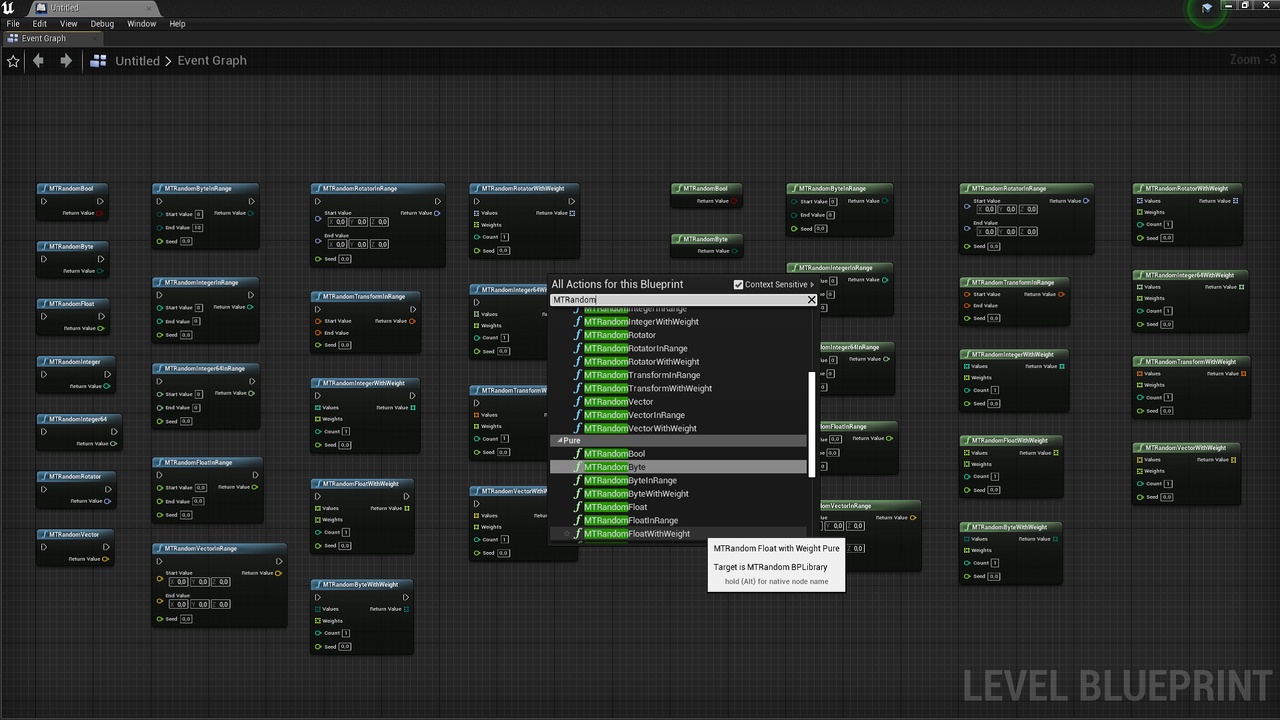Screen dimensions: 1280x720
Task: Open the File menu
Action: 13,24
